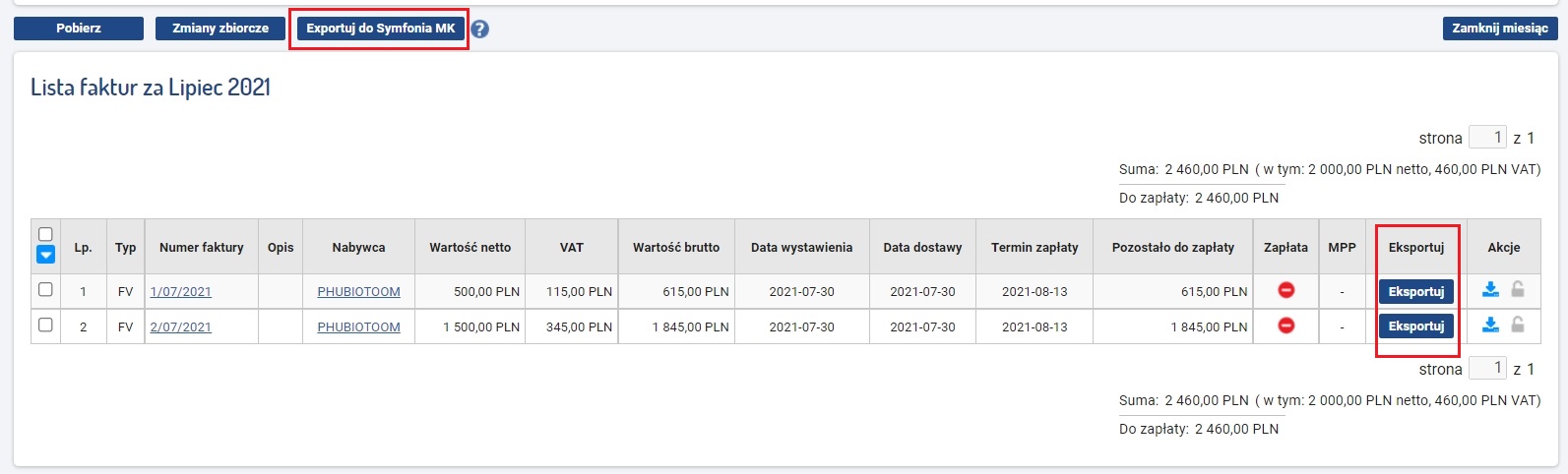Image resolution: width=1568 pixels, height=474 pixels.
Task: Sort by the Termin zapłaty column header
Action: point(1035,247)
